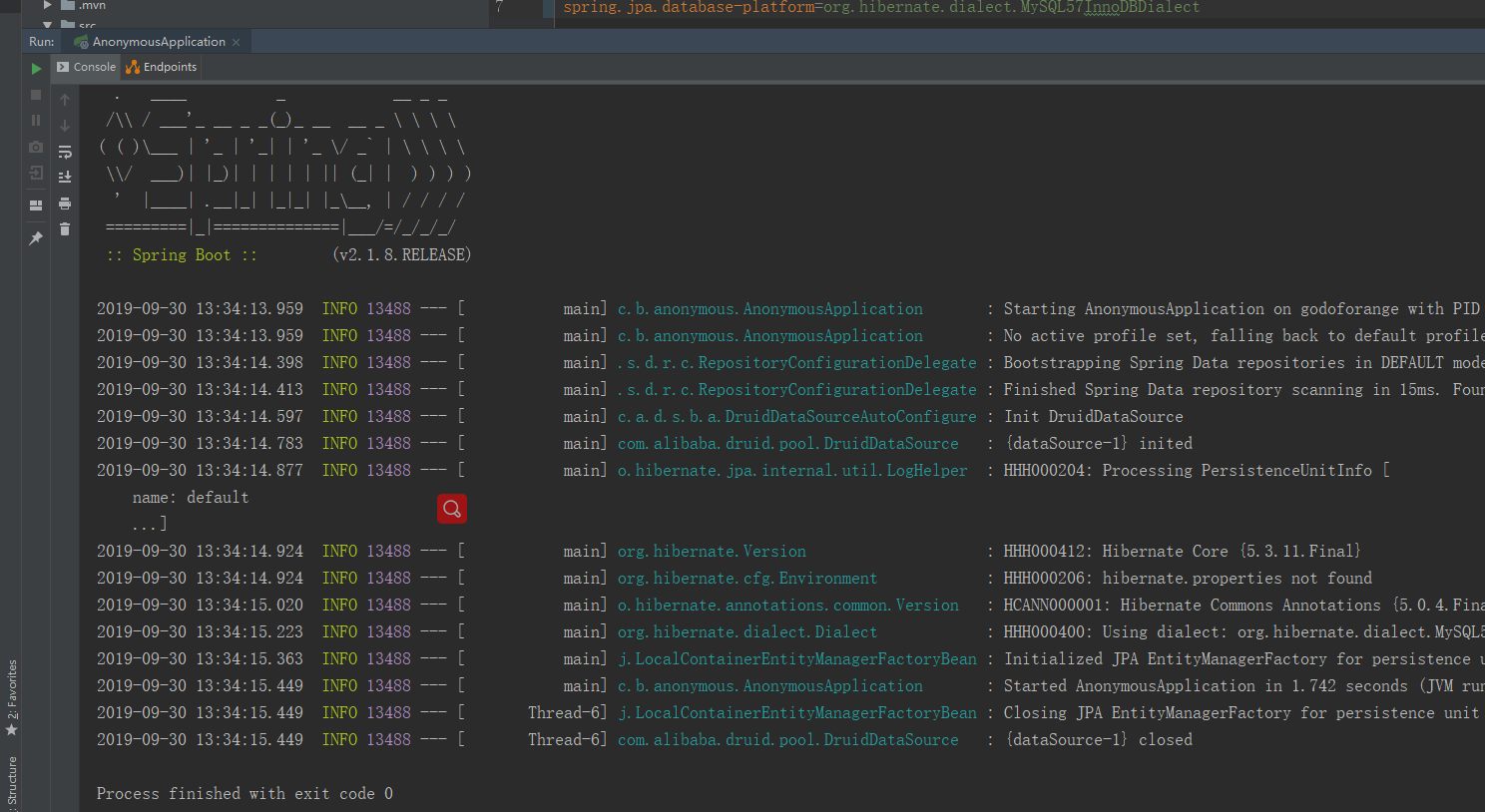Image resolution: width=1485 pixels, height=812 pixels.
Task: Expand the .mvn folder arrow
Action: point(47,5)
